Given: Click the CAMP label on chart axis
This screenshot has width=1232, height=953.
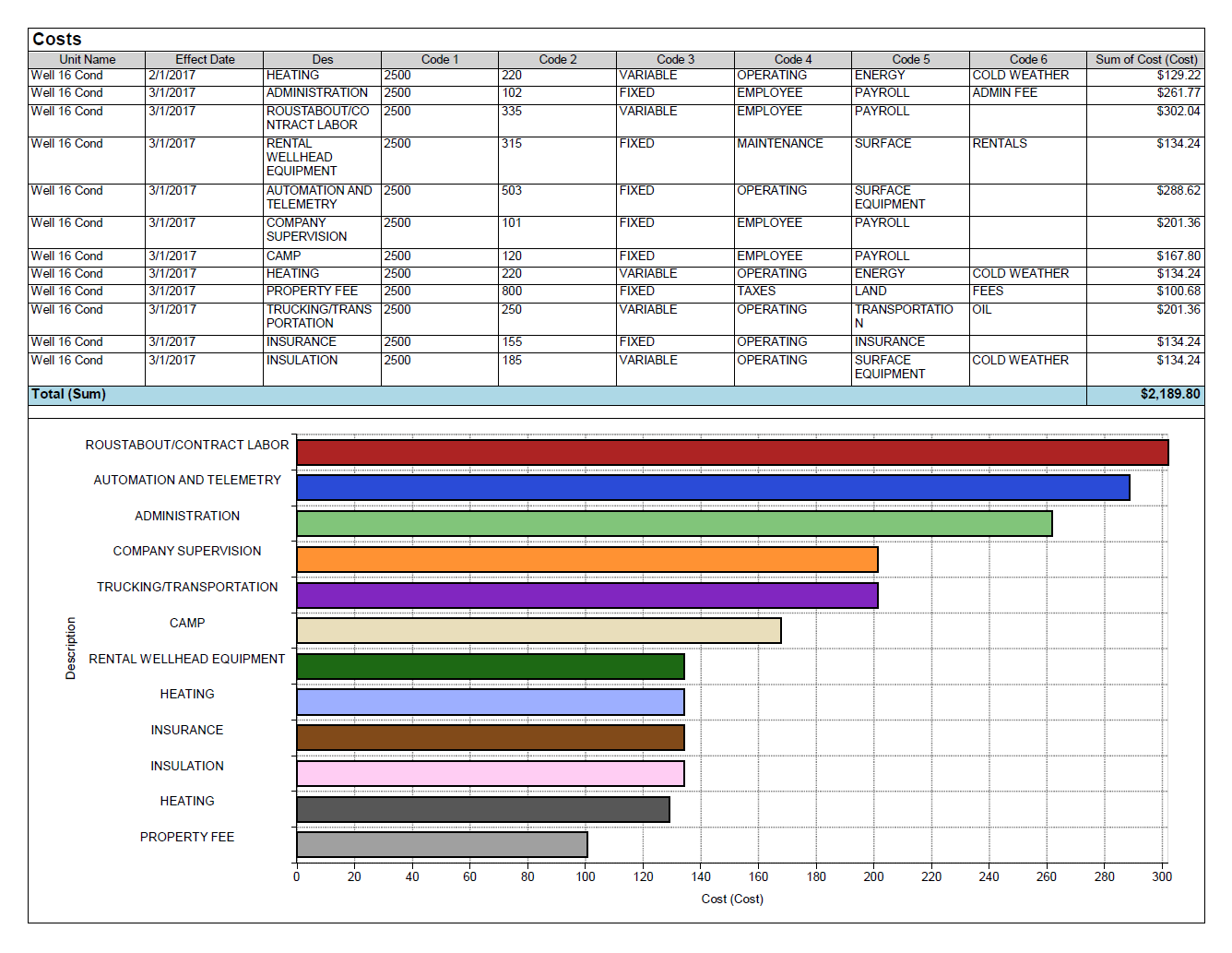Looking at the screenshot, I should (187, 623).
